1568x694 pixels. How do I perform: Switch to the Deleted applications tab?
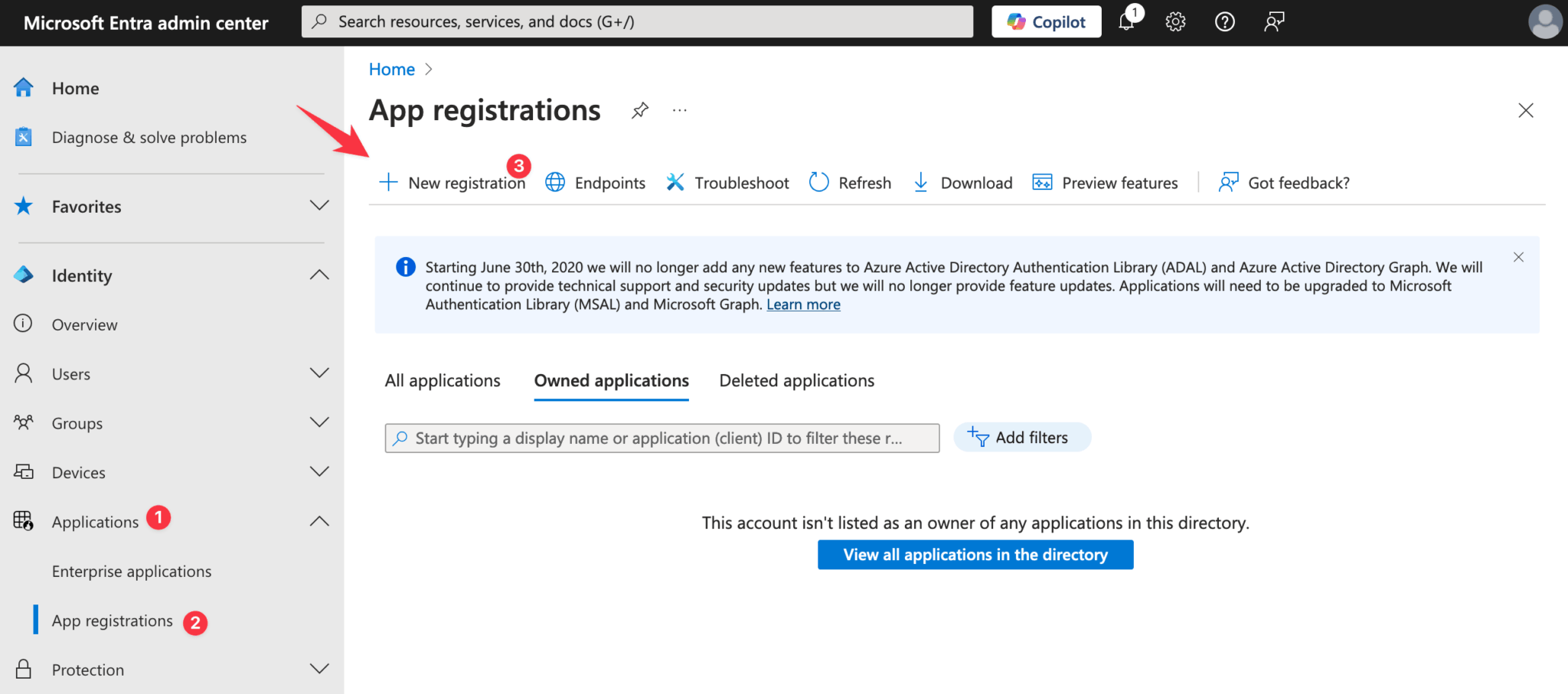click(797, 381)
